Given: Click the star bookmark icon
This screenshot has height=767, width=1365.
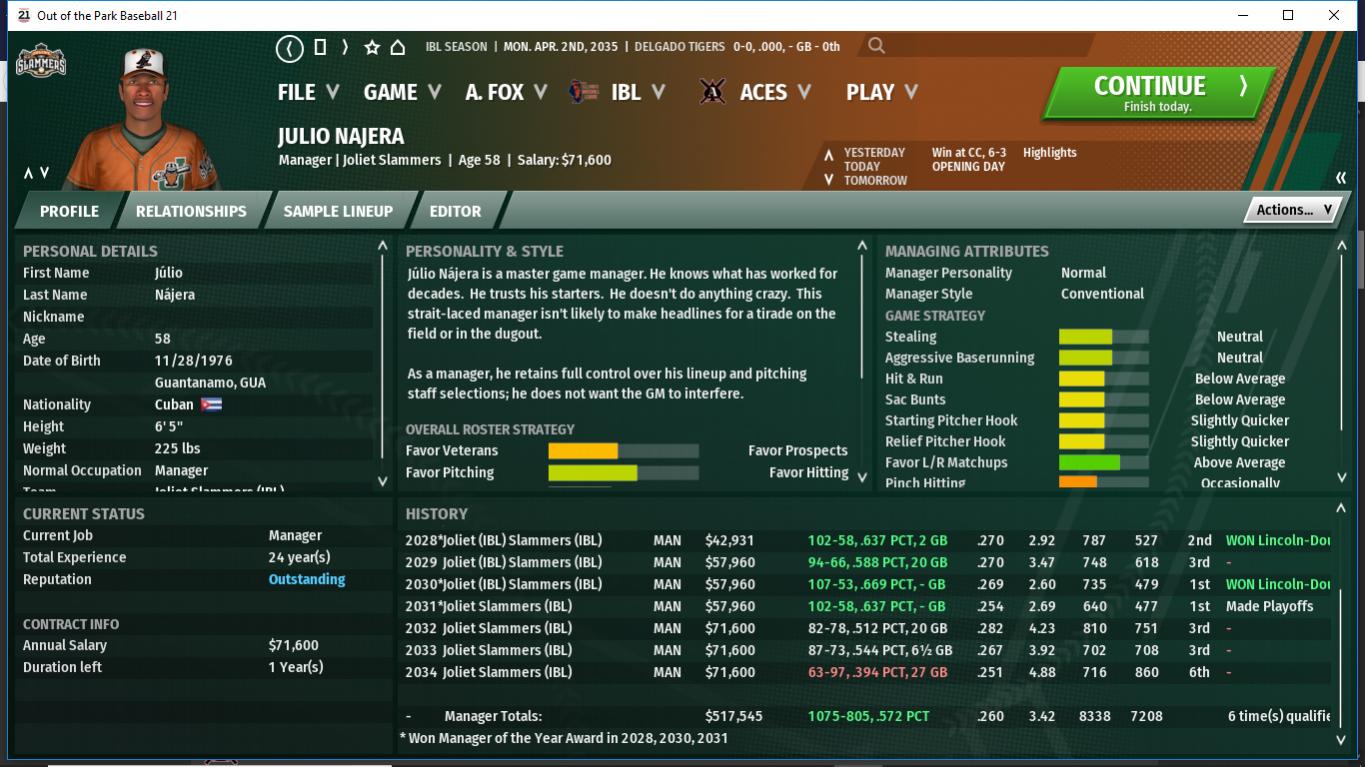Looking at the screenshot, I should [372, 47].
